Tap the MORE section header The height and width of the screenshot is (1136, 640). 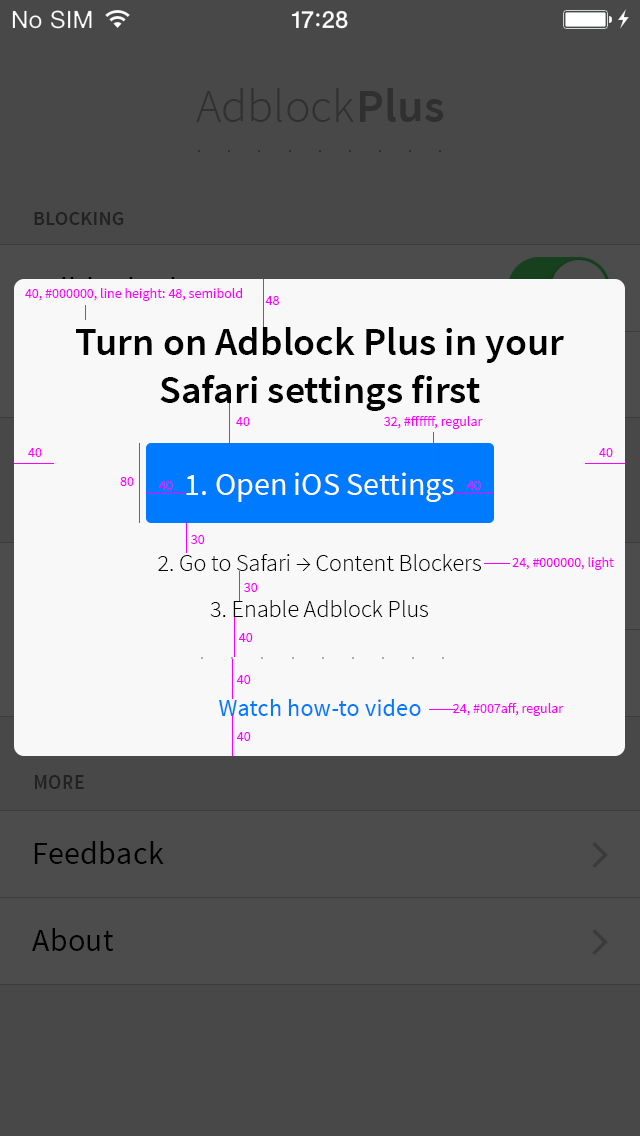(x=59, y=782)
